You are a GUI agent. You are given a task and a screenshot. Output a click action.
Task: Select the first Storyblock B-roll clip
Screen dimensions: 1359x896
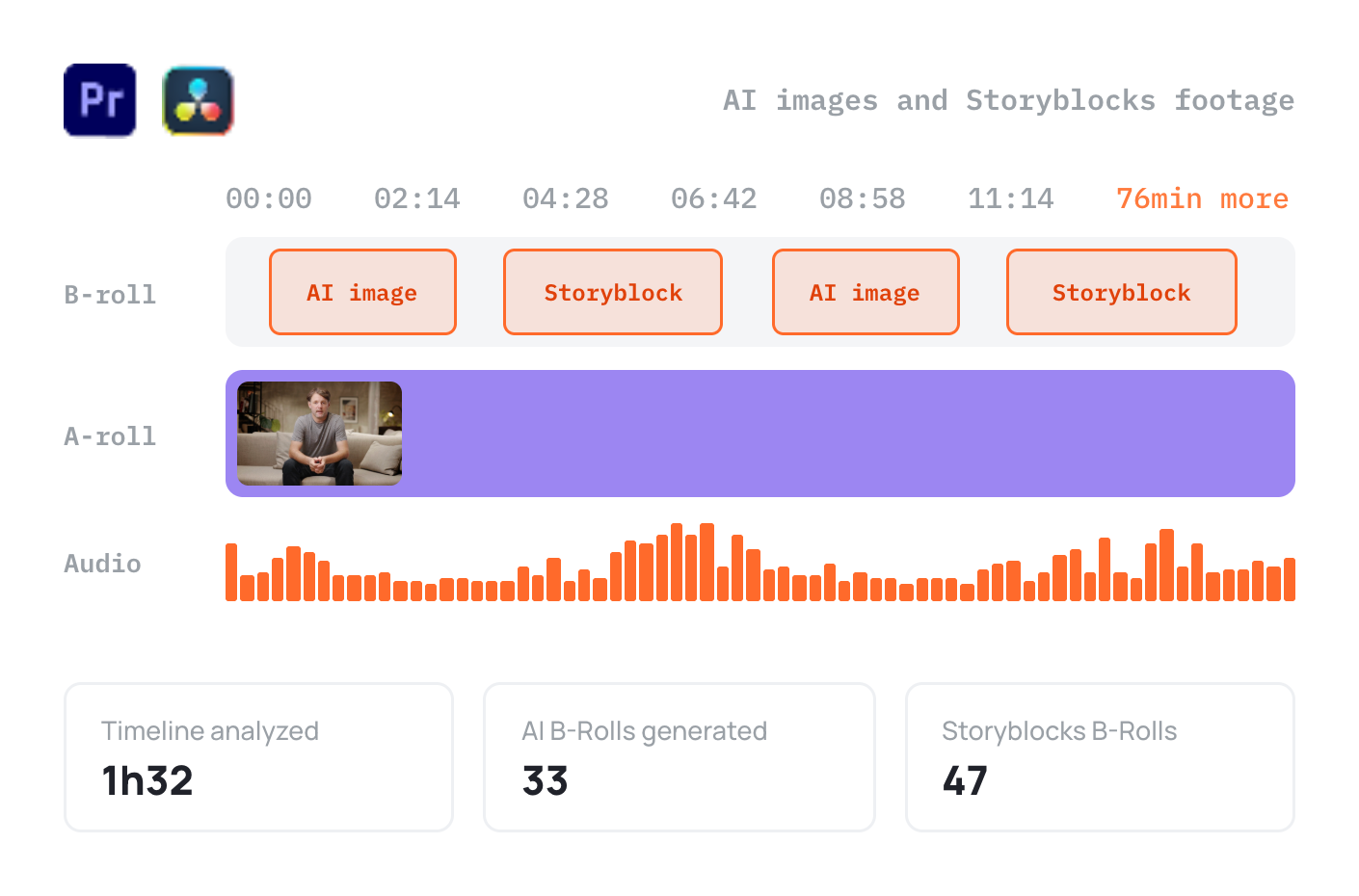613,292
